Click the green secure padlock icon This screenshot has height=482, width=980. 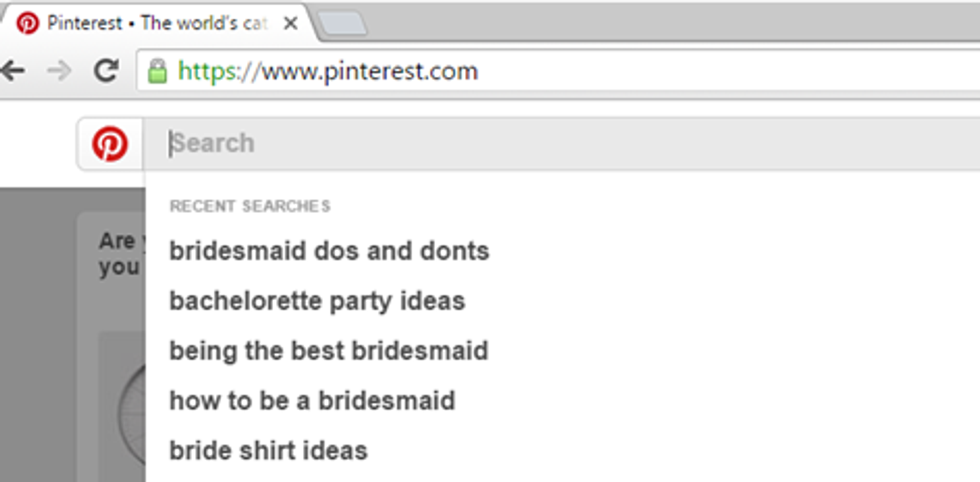click(156, 71)
